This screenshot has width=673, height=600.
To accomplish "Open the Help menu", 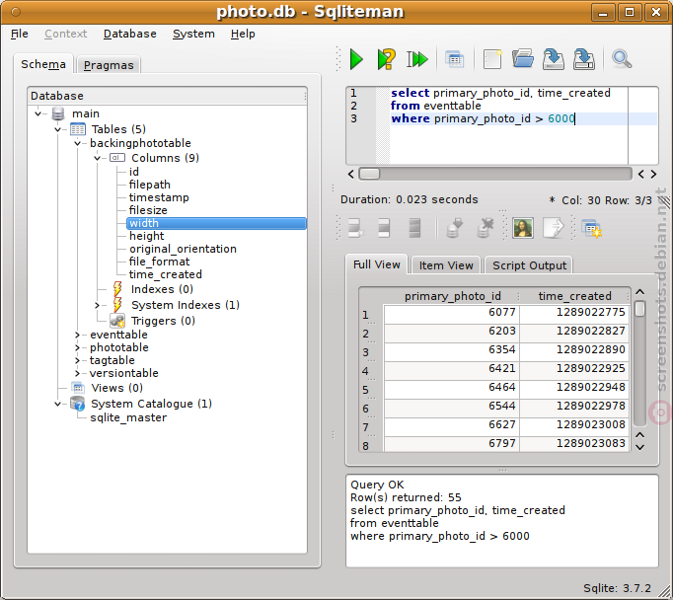I will [x=243, y=34].
